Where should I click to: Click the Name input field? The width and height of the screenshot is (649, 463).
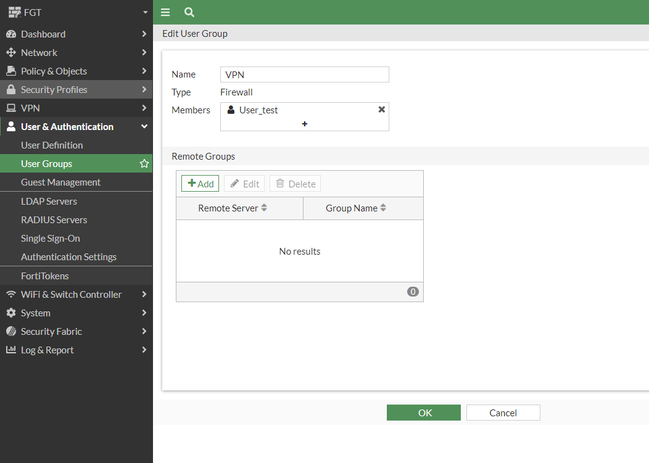[x=304, y=74]
